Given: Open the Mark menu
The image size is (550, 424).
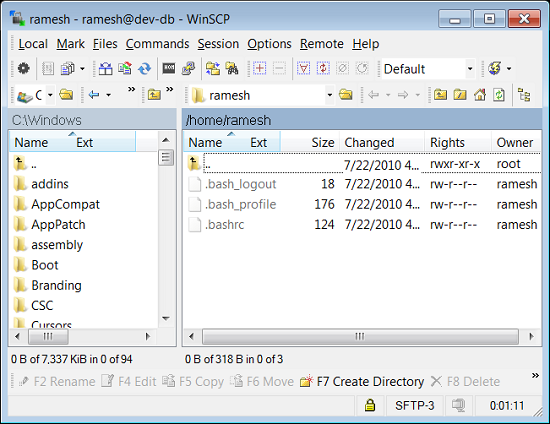Looking at the screenshot, I should (x=71, y=44).
